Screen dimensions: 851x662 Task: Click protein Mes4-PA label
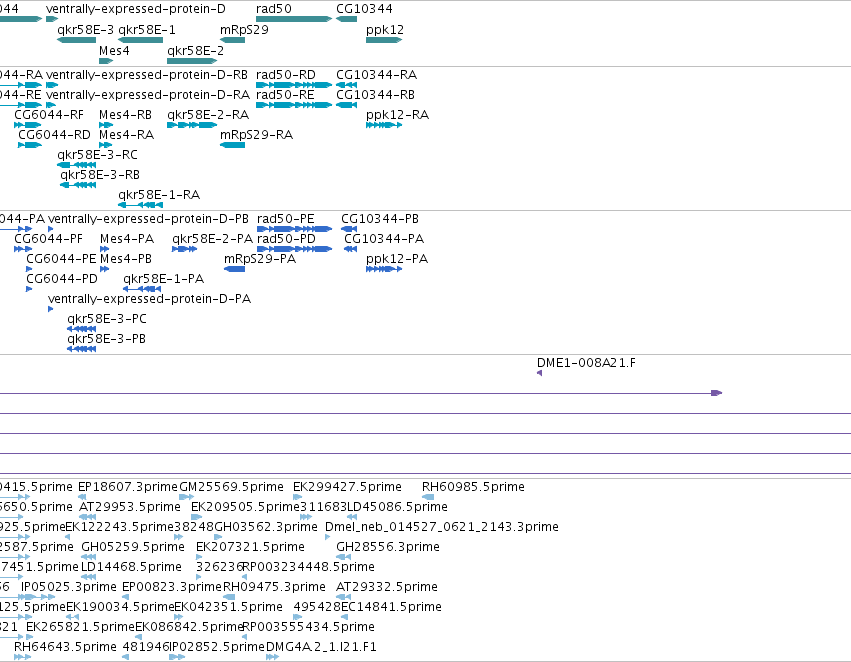click(127, 239)
